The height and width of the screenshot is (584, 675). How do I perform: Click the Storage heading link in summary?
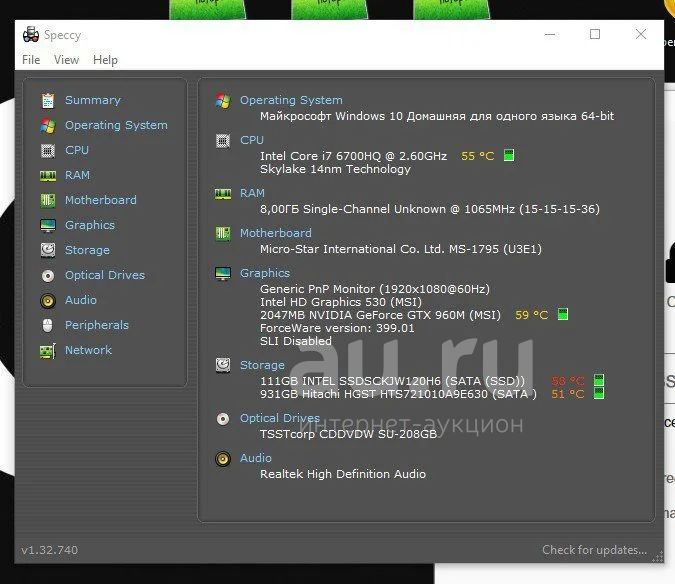[262, 365]
